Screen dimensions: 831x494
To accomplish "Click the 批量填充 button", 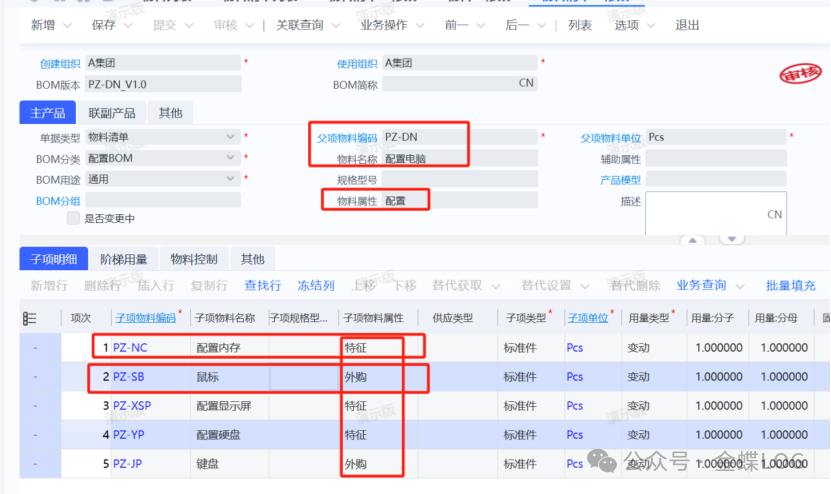I will tap(790, 285).
